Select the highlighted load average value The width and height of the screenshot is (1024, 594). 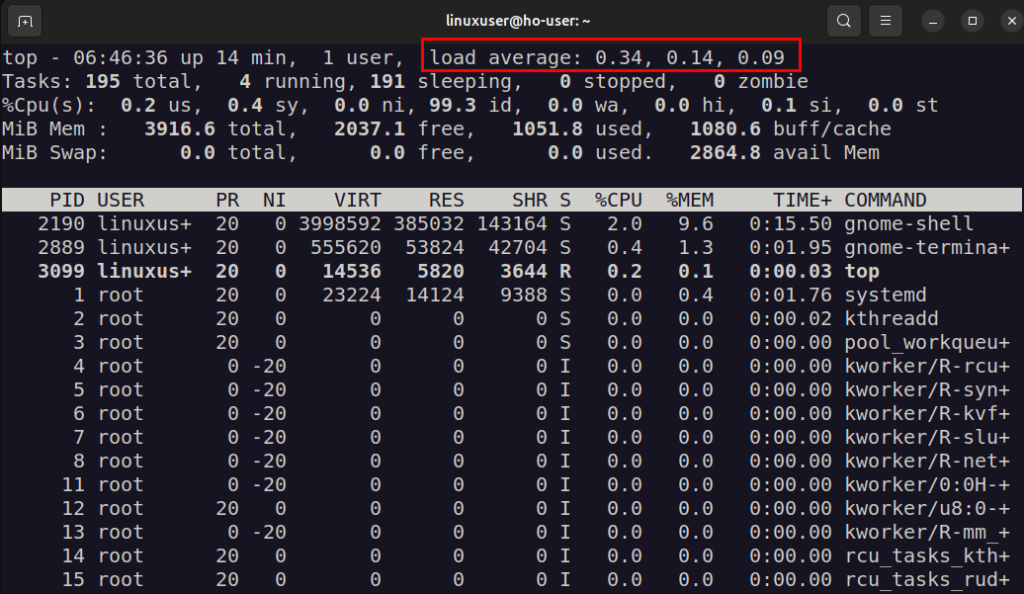[612, 57]
